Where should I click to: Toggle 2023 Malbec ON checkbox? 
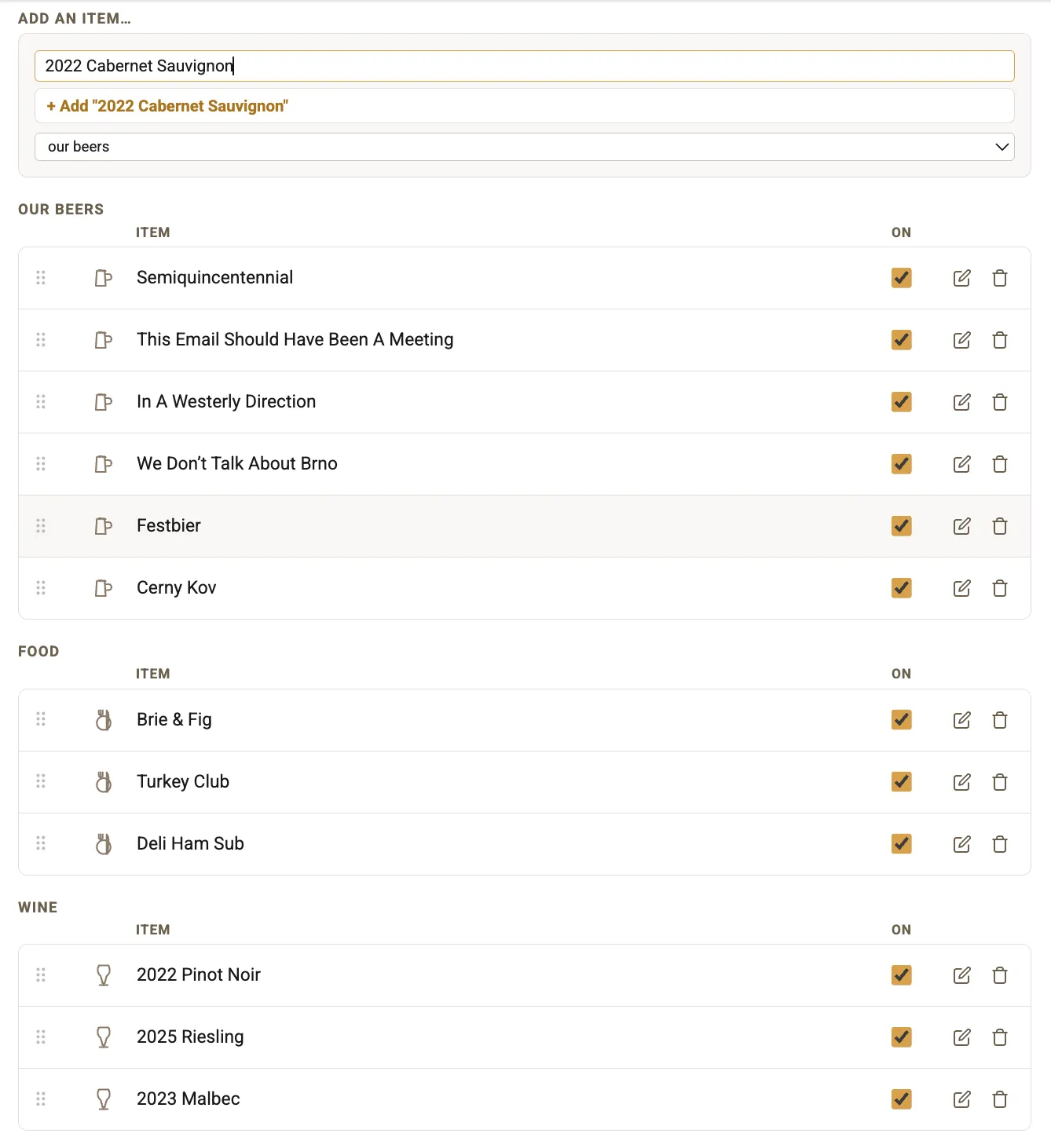tap(902, 1099)
